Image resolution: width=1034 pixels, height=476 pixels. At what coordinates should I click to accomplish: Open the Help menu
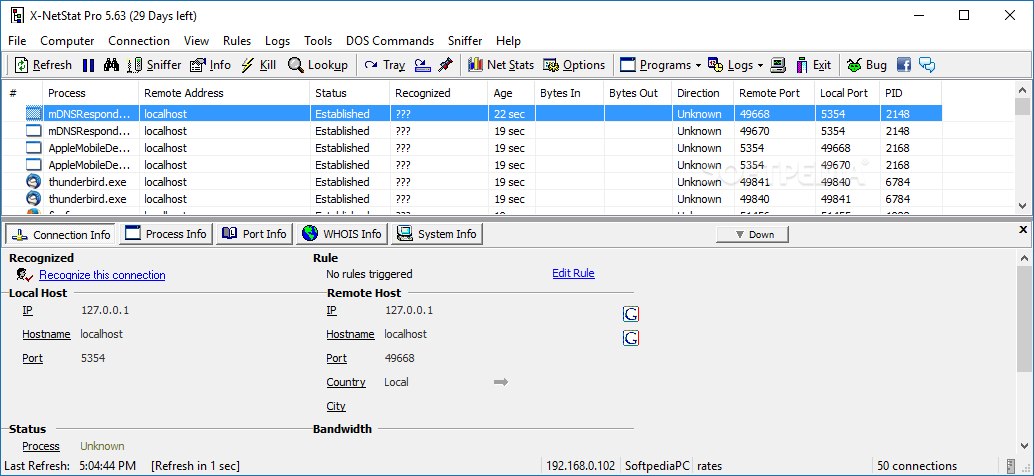(x=508, y=41)
